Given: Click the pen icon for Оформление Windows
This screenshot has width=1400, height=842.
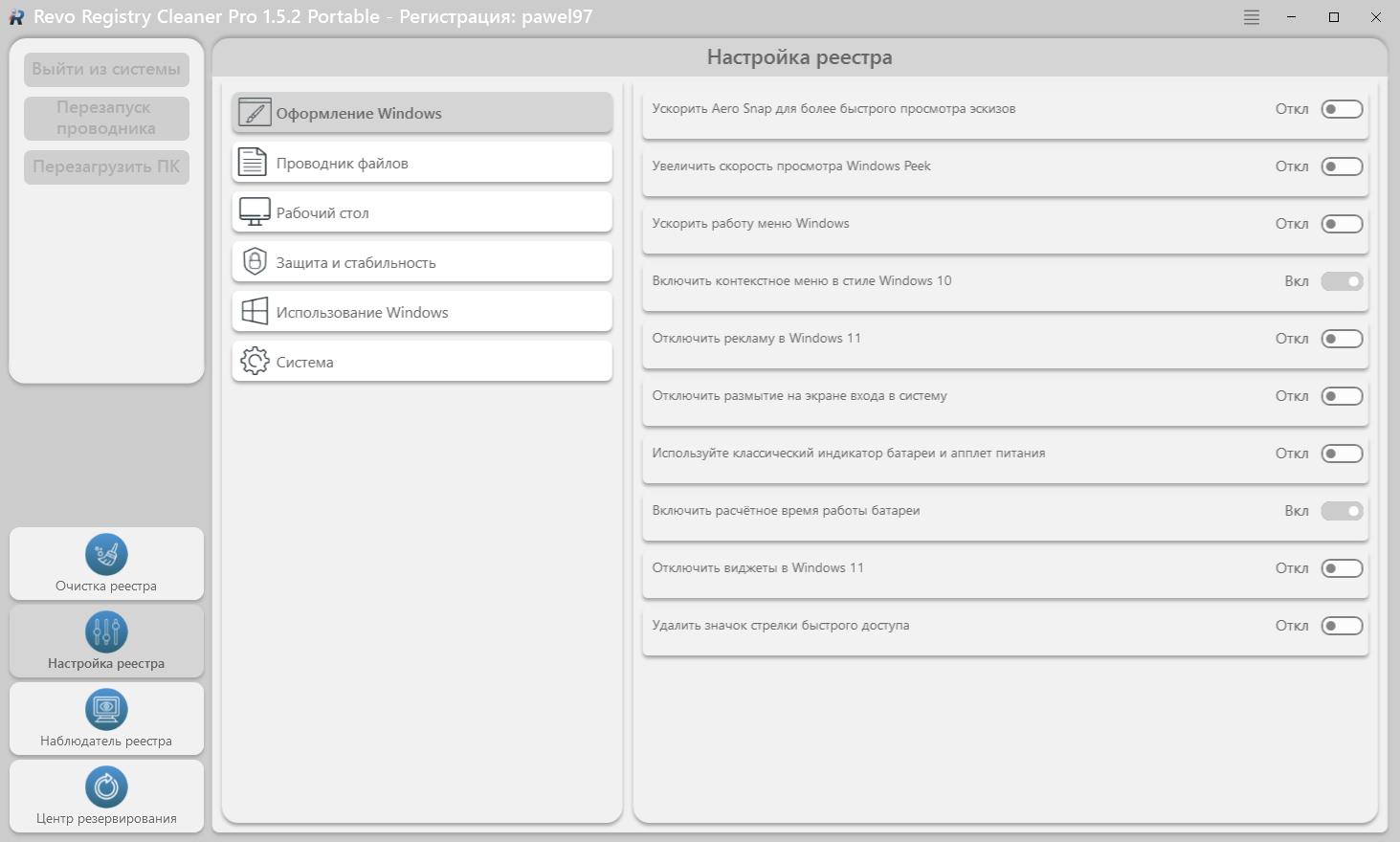Looking at the screenshot, I should click(255, 112).
